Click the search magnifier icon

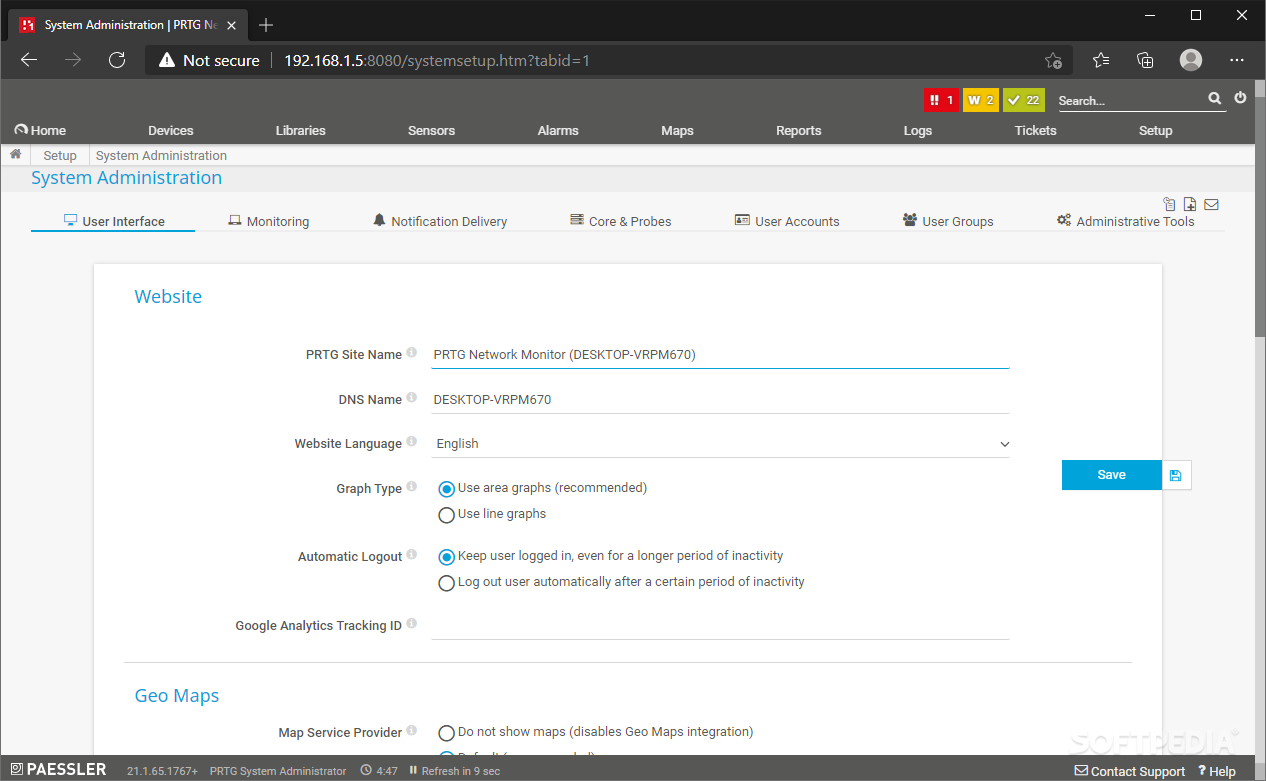pos(1214,99)
